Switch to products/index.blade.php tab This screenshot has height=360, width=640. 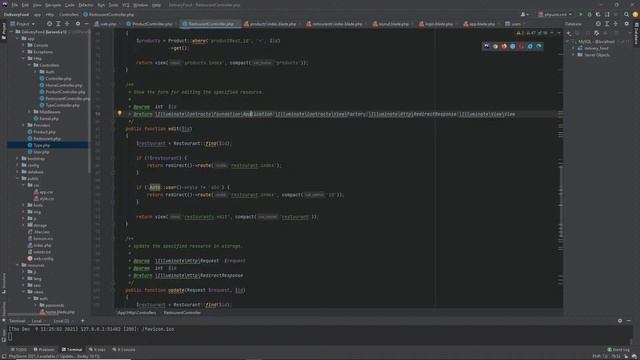pyautogui.click(x=271, y=24)
